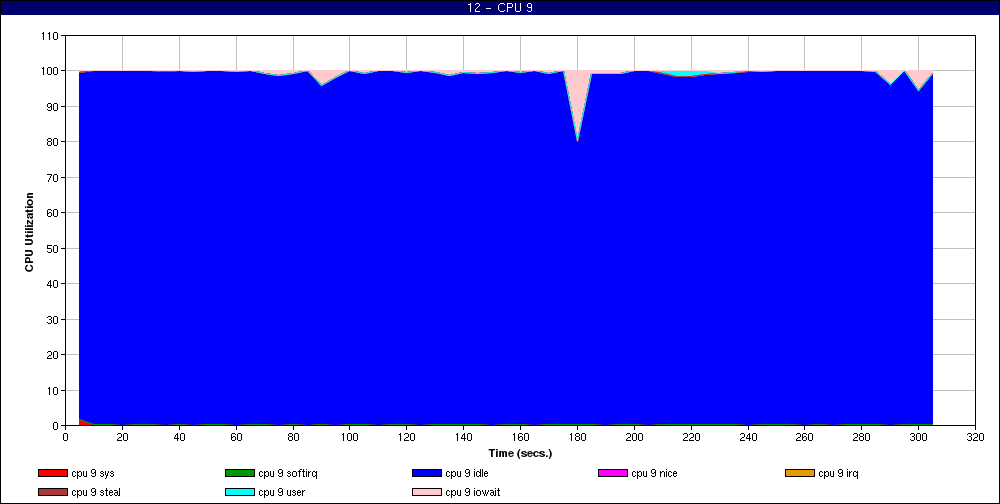Click the cyan cpu 9 user legend swatch
1000x504 pixels.
[239, 493]
